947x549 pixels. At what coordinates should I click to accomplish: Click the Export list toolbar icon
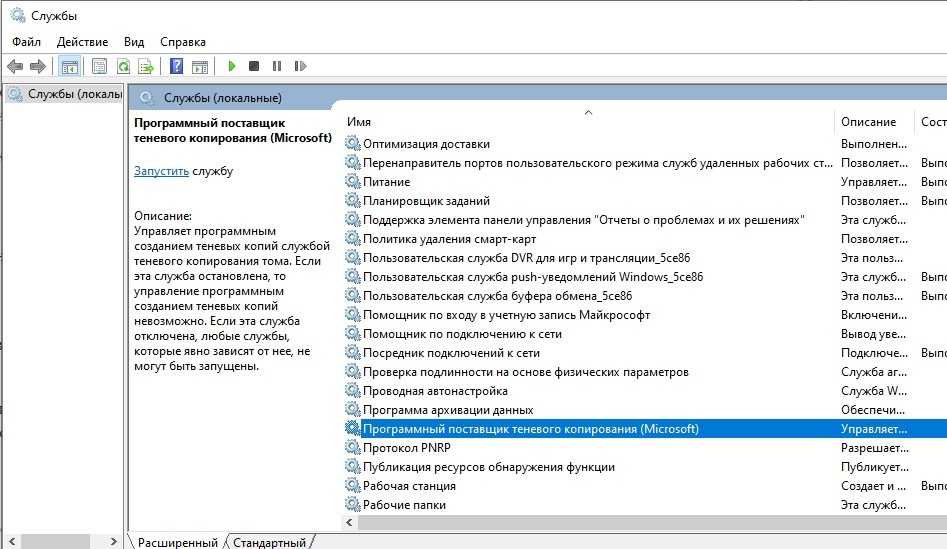tap(146, 67)
